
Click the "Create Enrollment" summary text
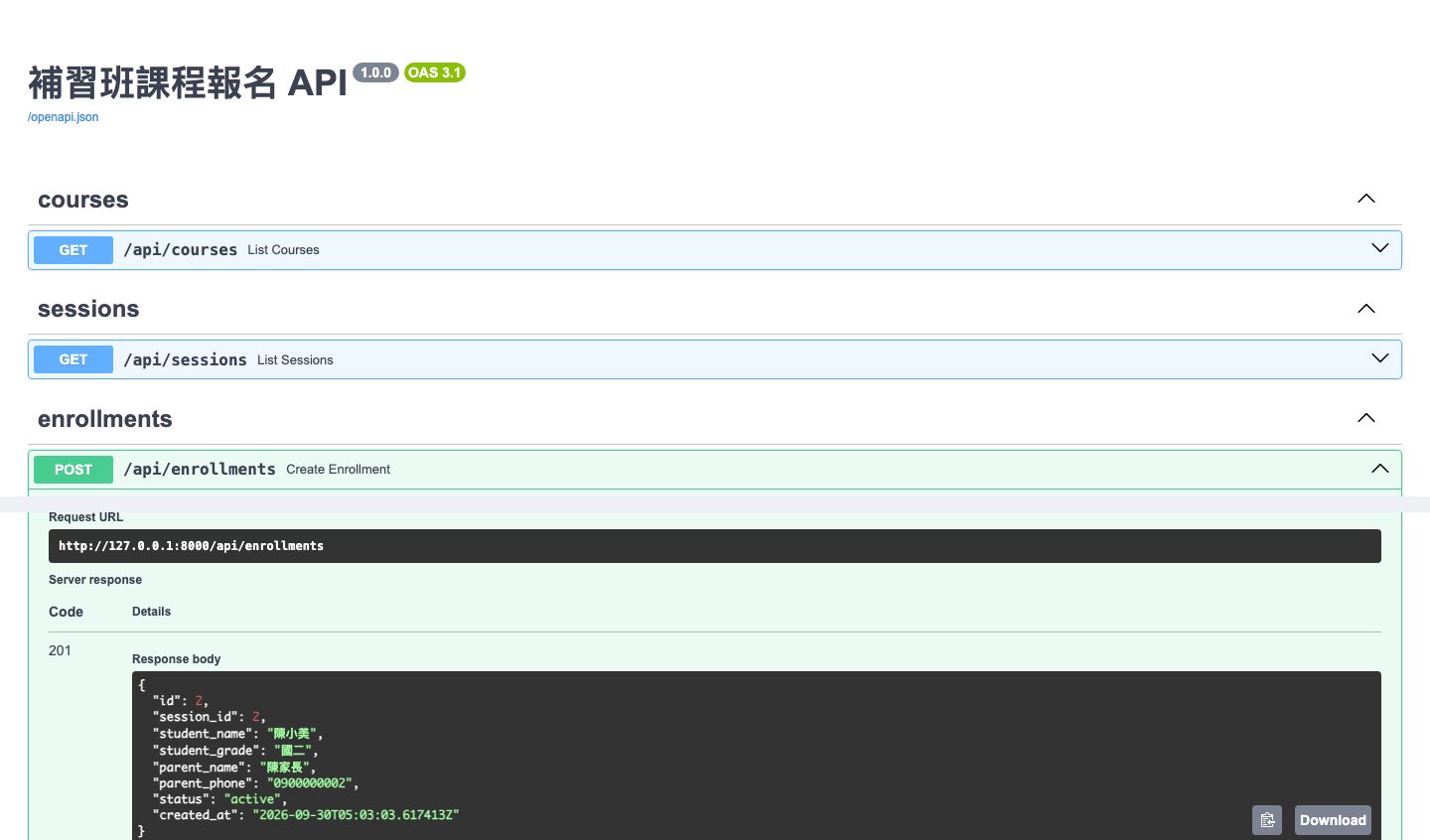pos(338,470)
